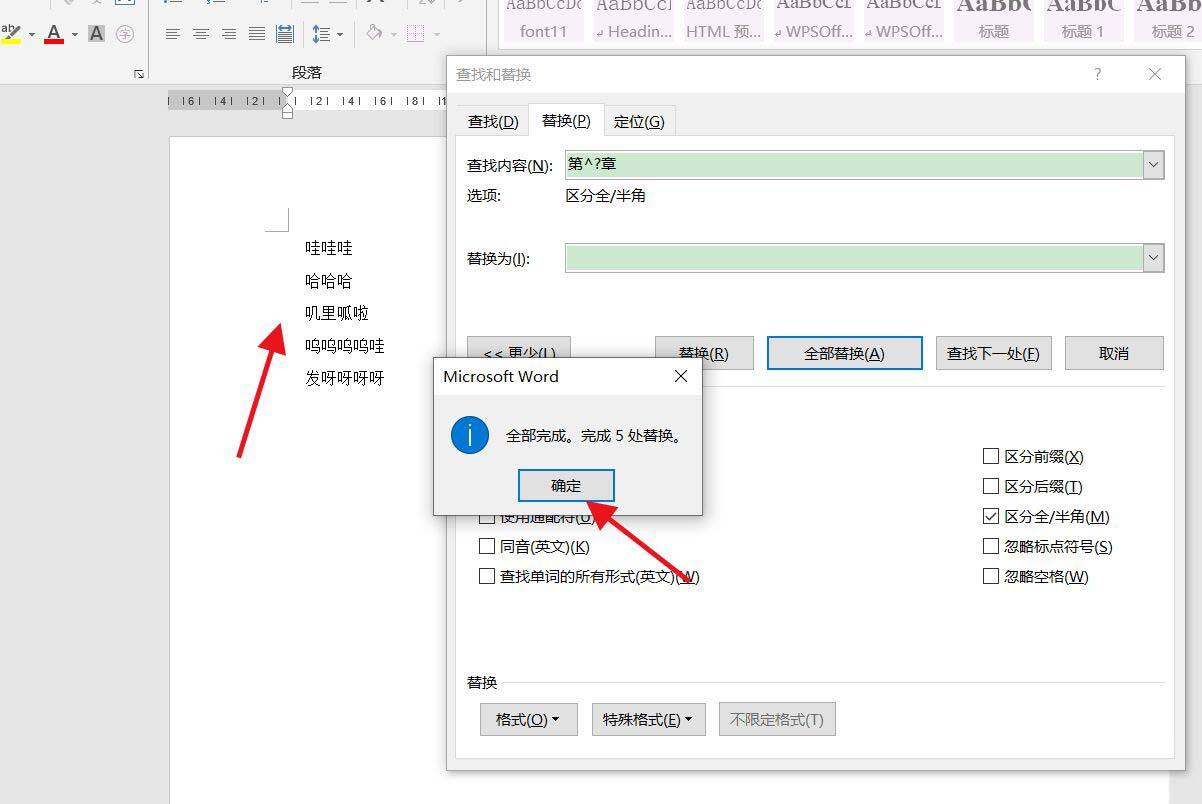This screenshot has width=1202, height=804.
Task: Click the document line 哇哇哇
Action: tap(329, 248)
